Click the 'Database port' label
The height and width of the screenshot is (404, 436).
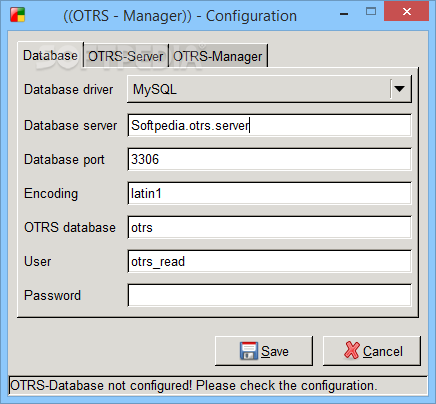[64, 160]
